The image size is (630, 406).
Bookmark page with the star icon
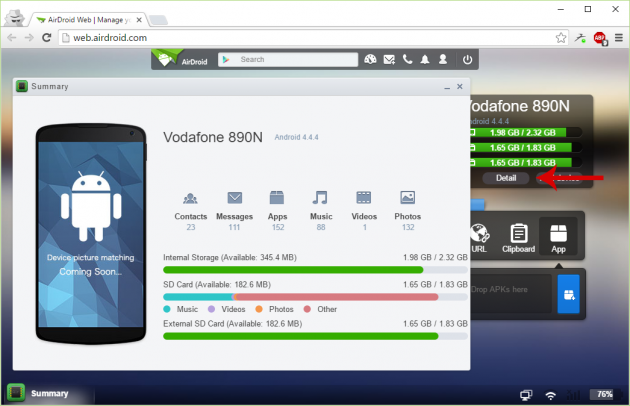561,38
